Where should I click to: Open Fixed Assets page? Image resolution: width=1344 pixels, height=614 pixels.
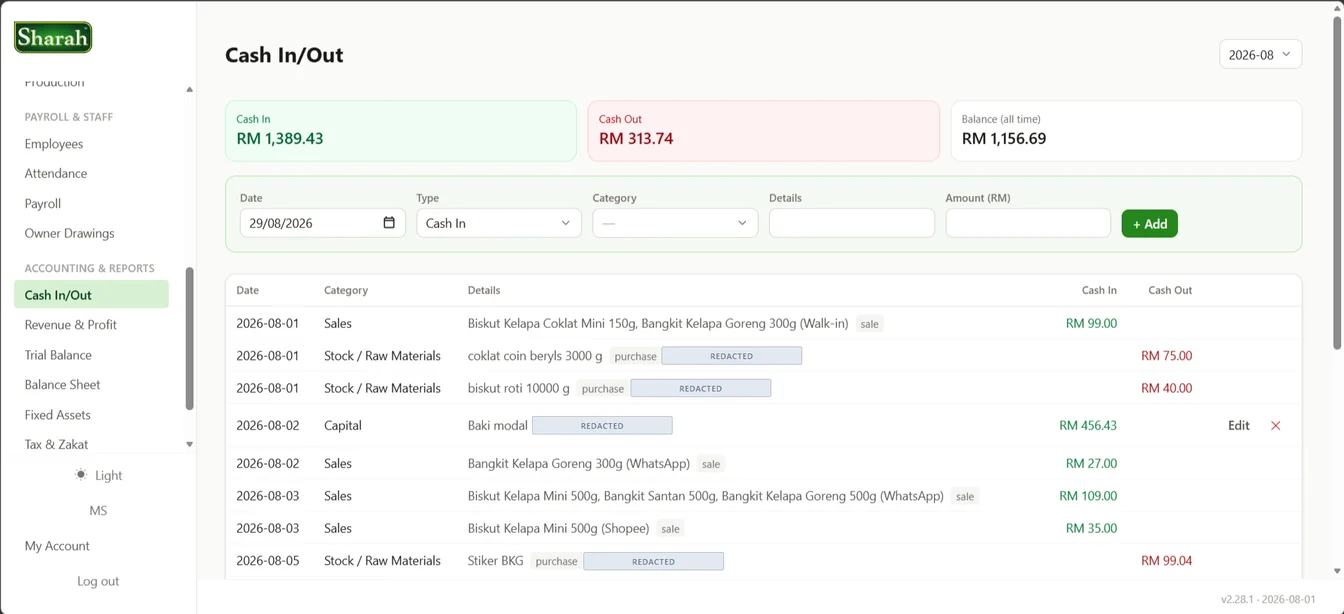pos(58,415)
